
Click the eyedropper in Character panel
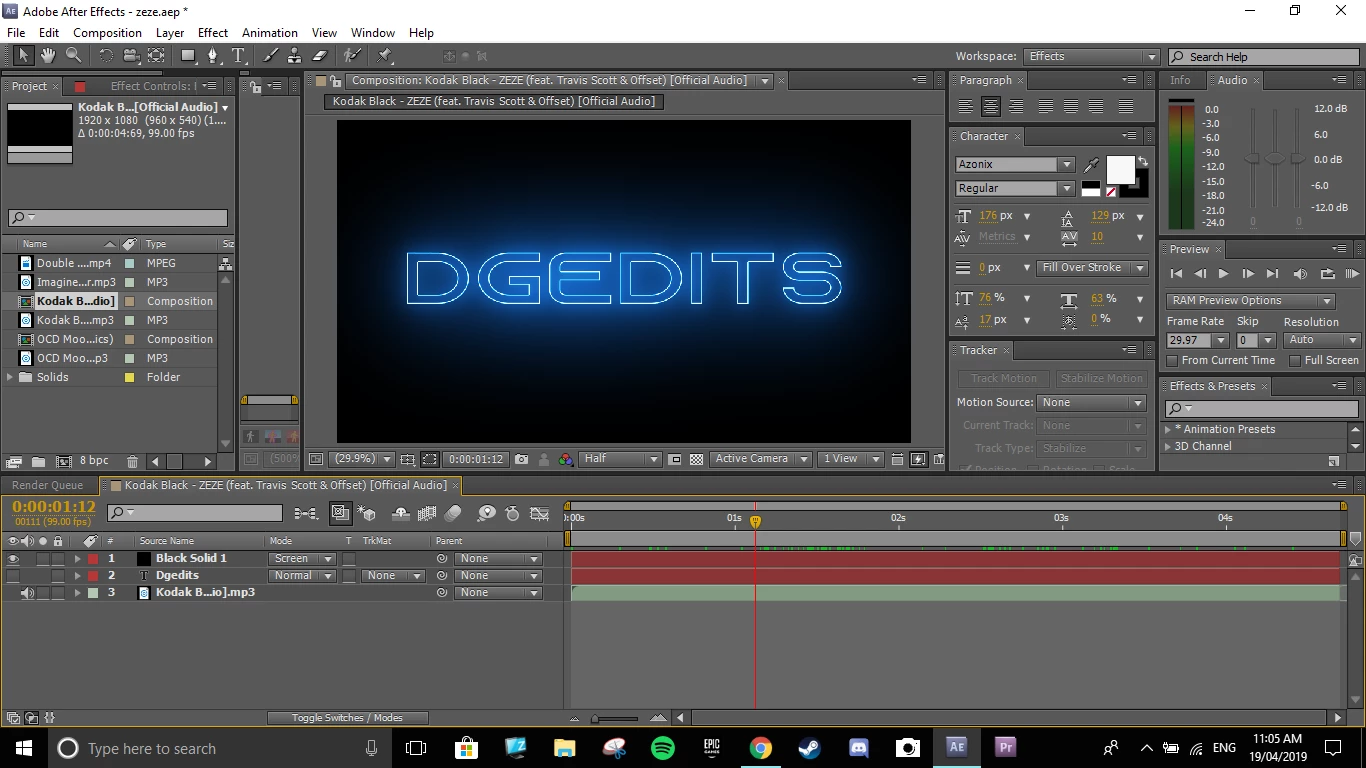1091,165
